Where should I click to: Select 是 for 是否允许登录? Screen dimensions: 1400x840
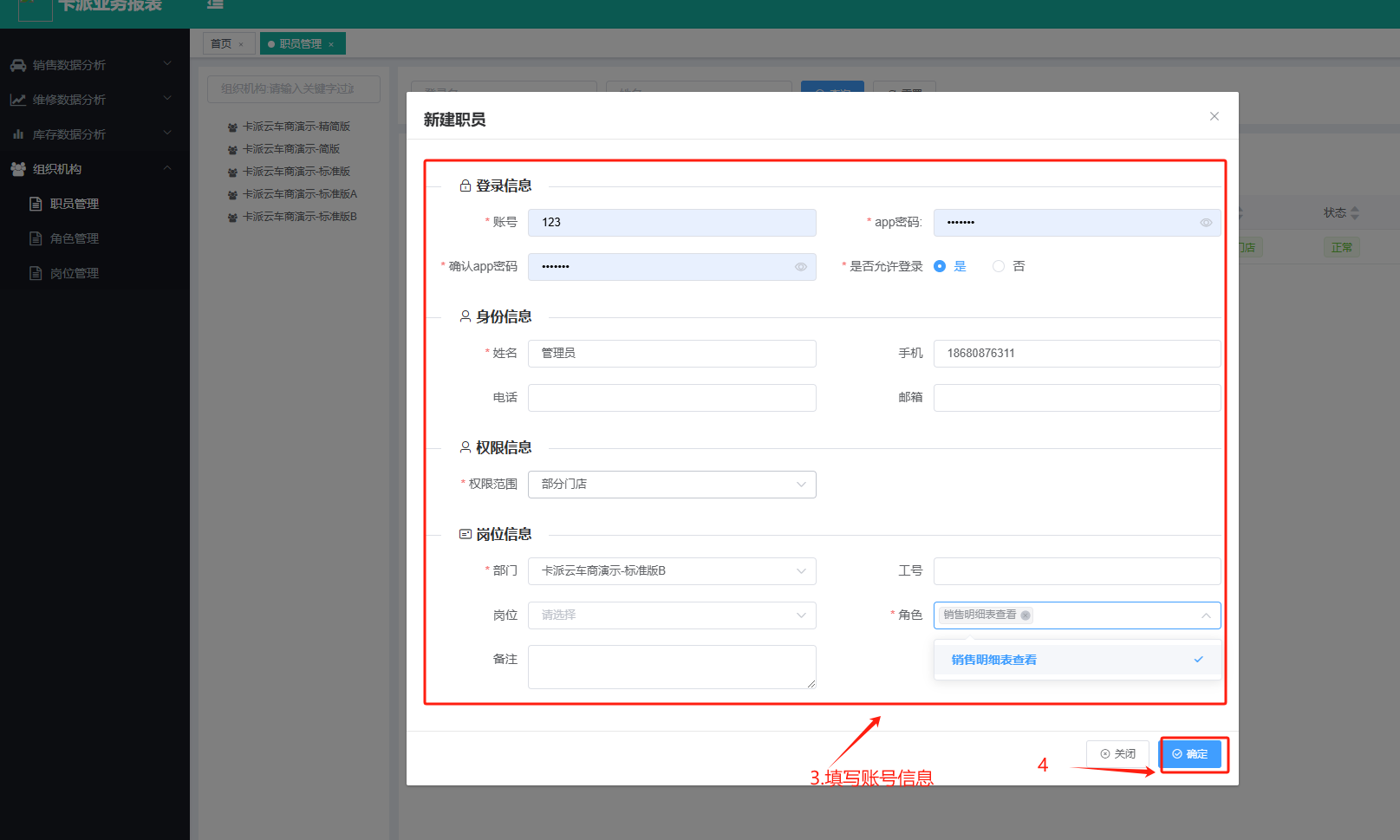click(x=940, y=266)
